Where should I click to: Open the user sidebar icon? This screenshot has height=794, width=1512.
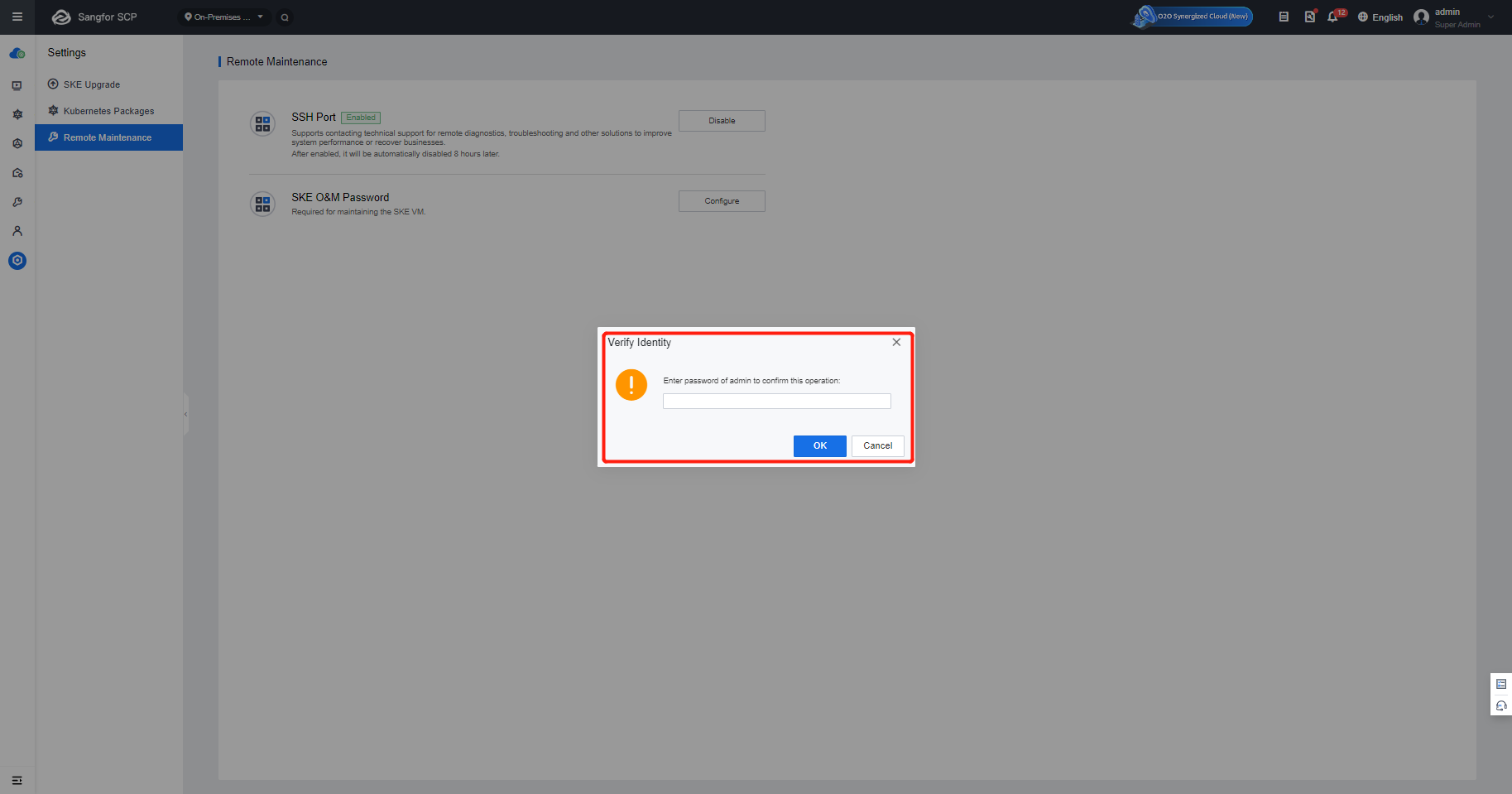coord(17,231)
